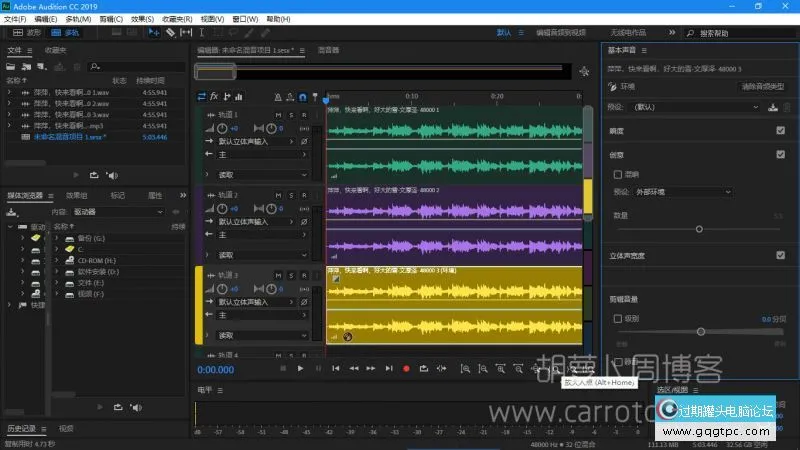Screen dimensions: 800x450
Task: Switch to the 混音器 tab
Action: click(x=328, y=49)
